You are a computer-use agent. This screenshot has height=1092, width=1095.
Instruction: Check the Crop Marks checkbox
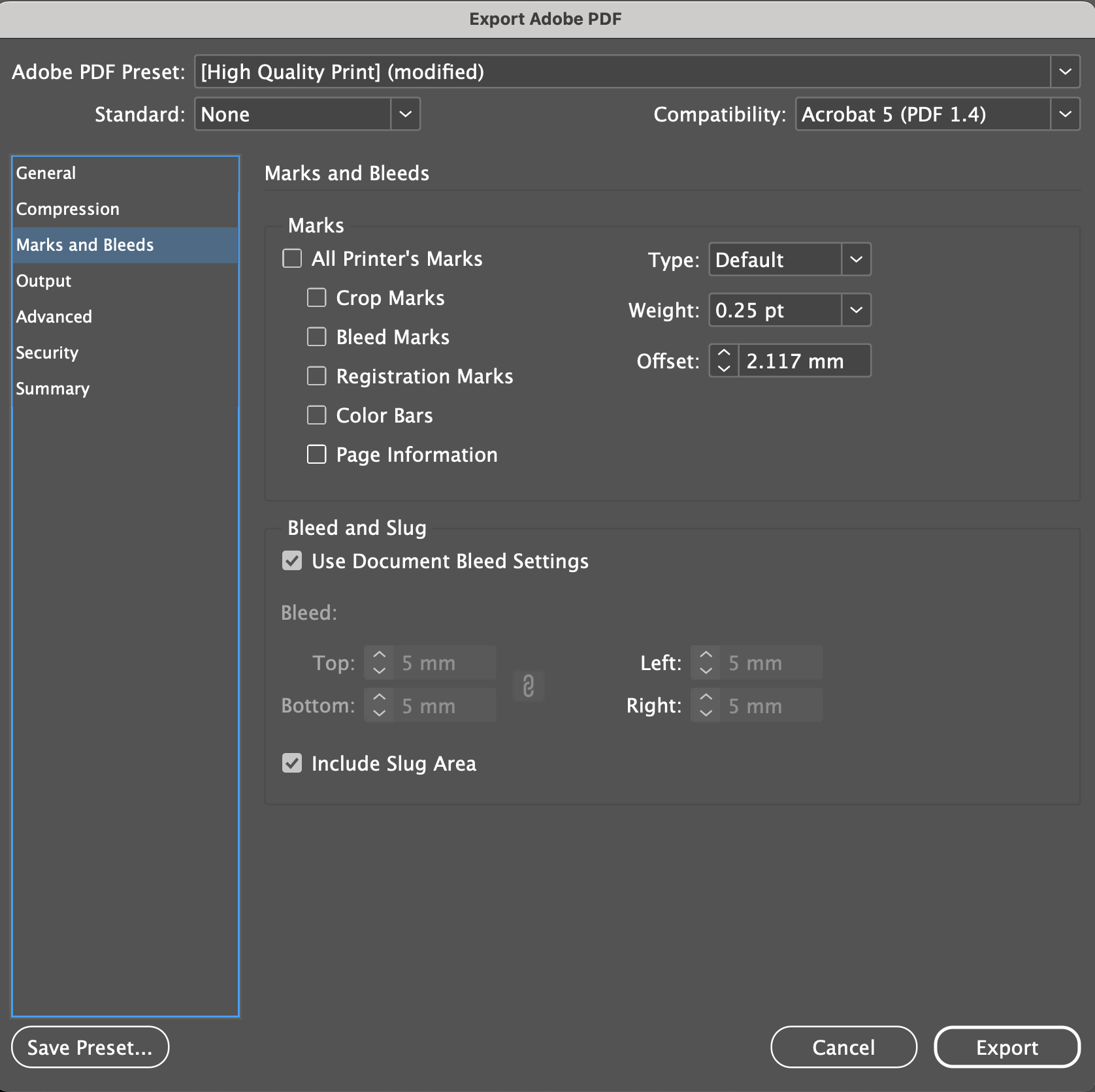(316, 297)
